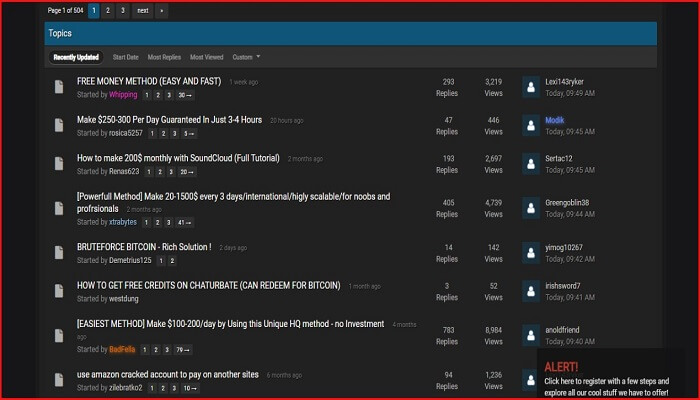Click the ALERT register popup

[x=612, y=374]
